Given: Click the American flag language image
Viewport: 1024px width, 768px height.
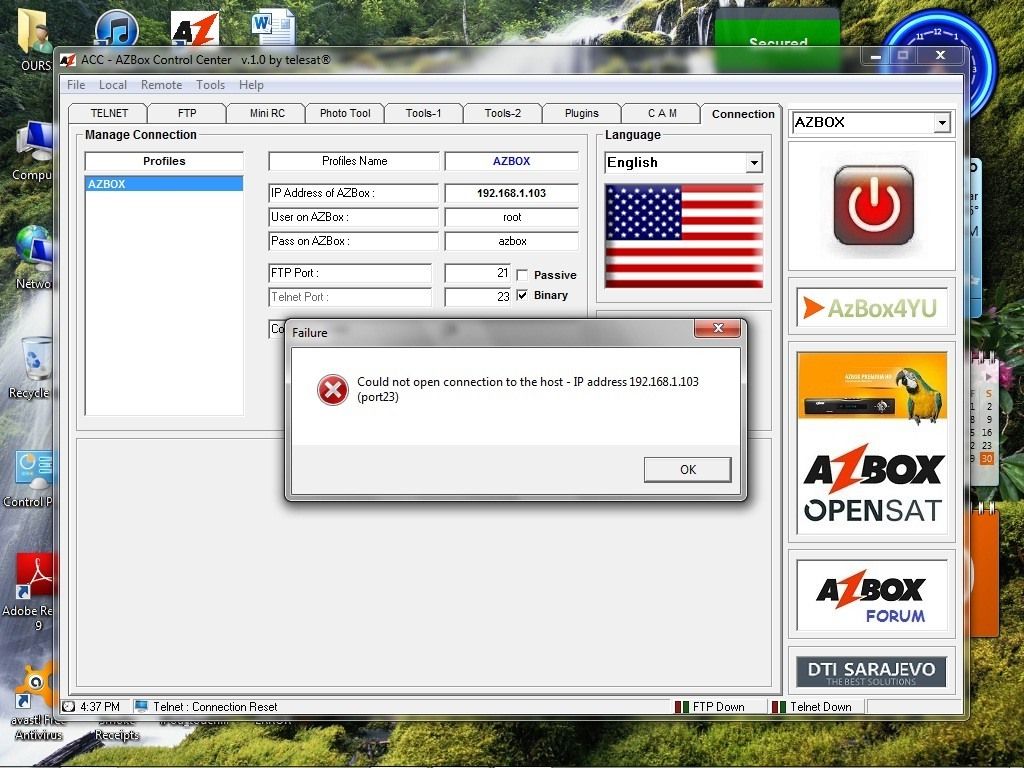Looking at the screenshot, I should (x=684, y=236).
